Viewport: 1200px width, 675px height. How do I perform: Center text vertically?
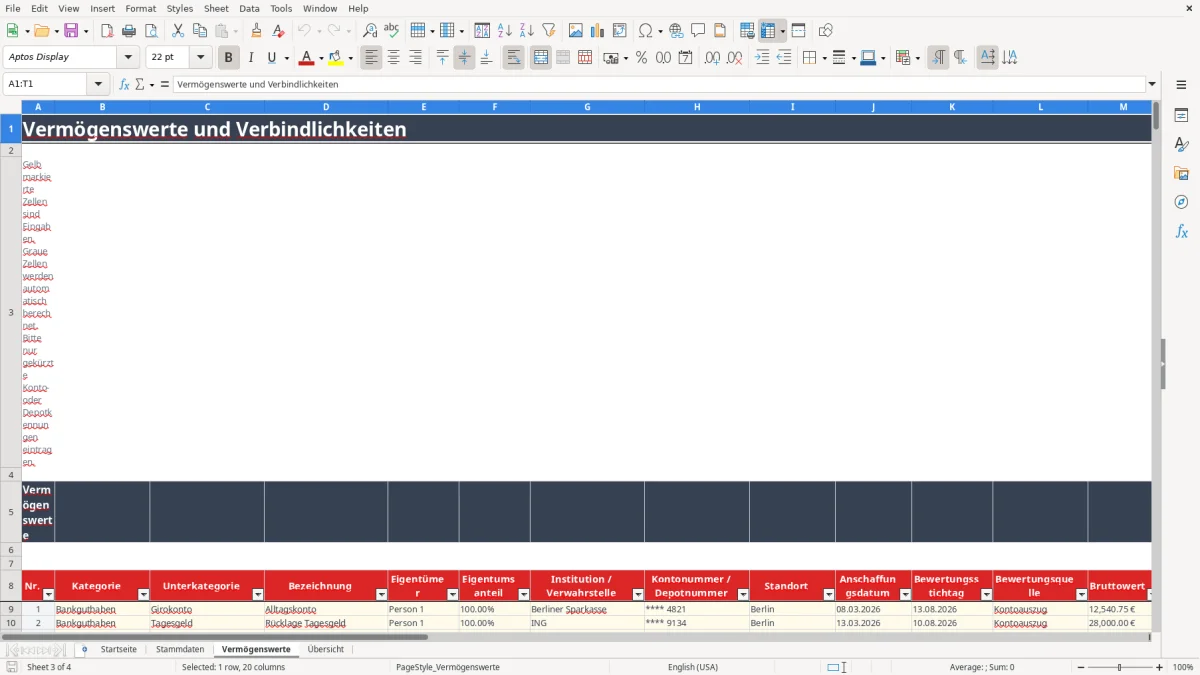(464, 58)
